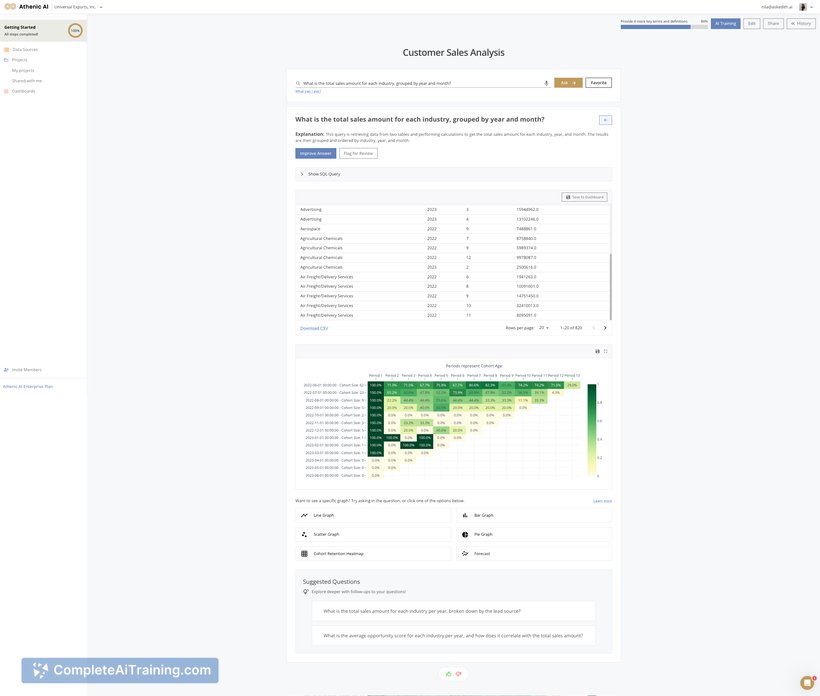Click the microphone voice input icon

(546, 83)
